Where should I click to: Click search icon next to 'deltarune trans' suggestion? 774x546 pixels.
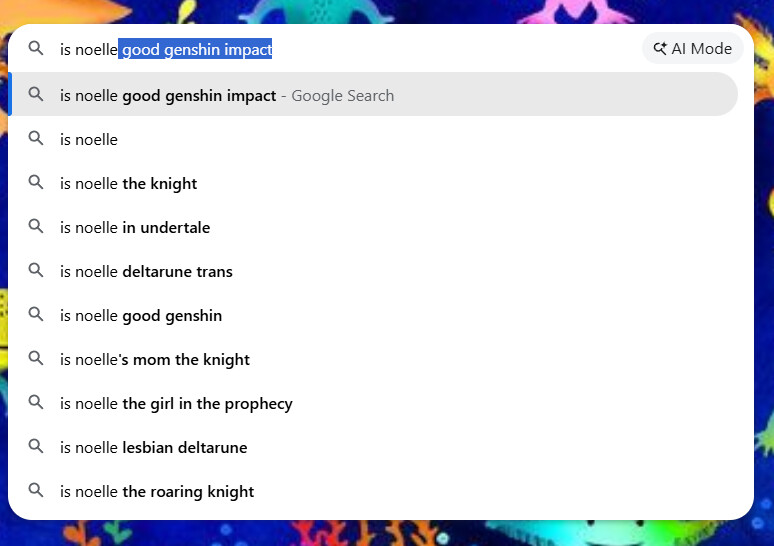(x=36, y=270)
